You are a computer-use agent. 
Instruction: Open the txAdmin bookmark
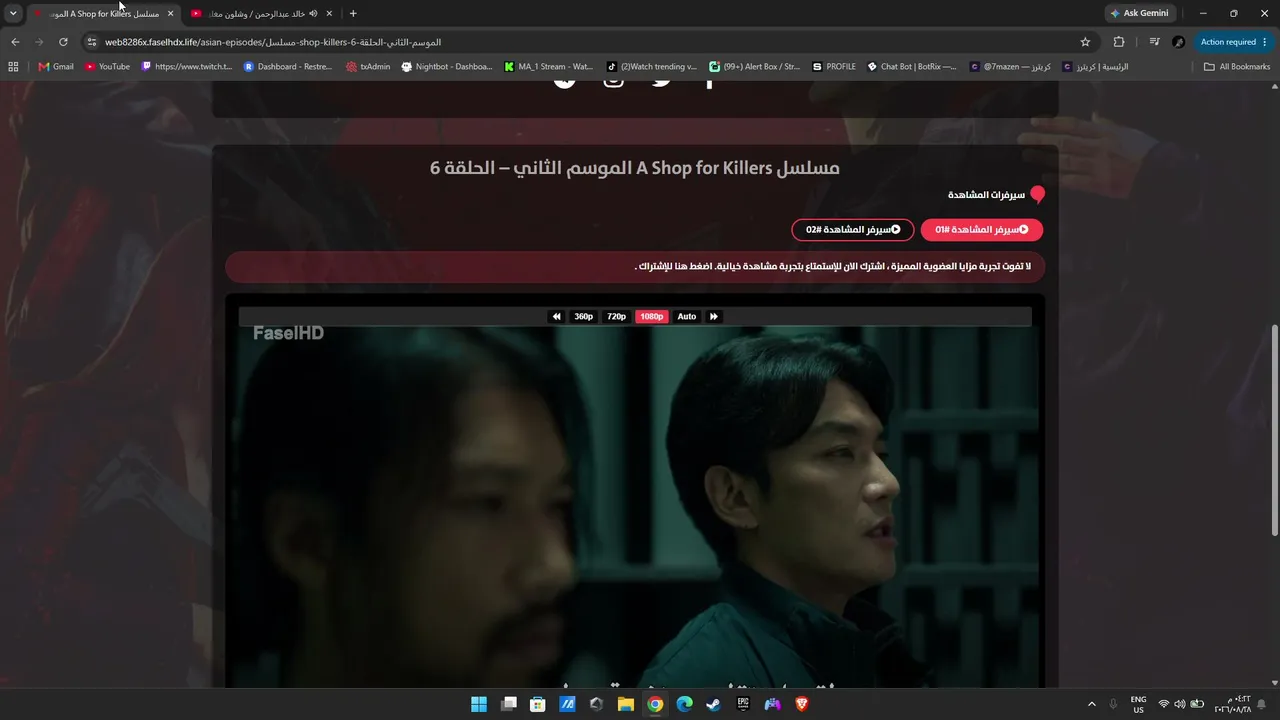368,67
